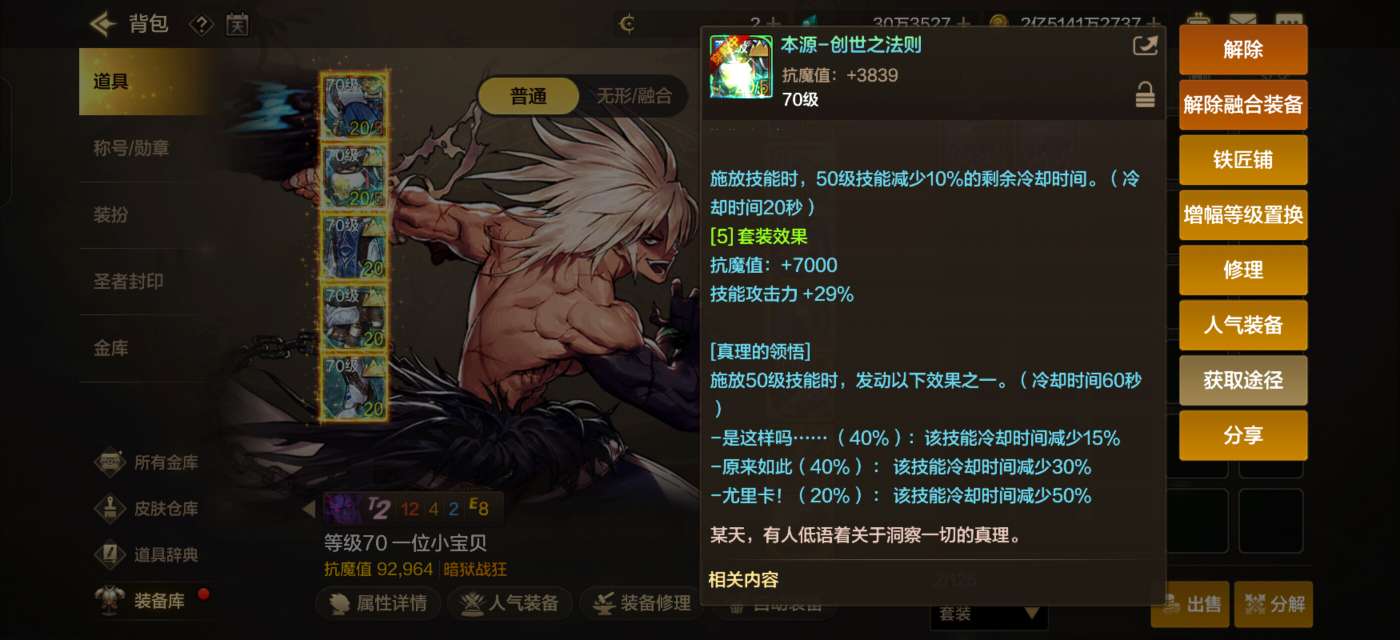Switch to 普通 equipment view
The height and width of the screenshot is (640, 1400).
click(528, 96)
